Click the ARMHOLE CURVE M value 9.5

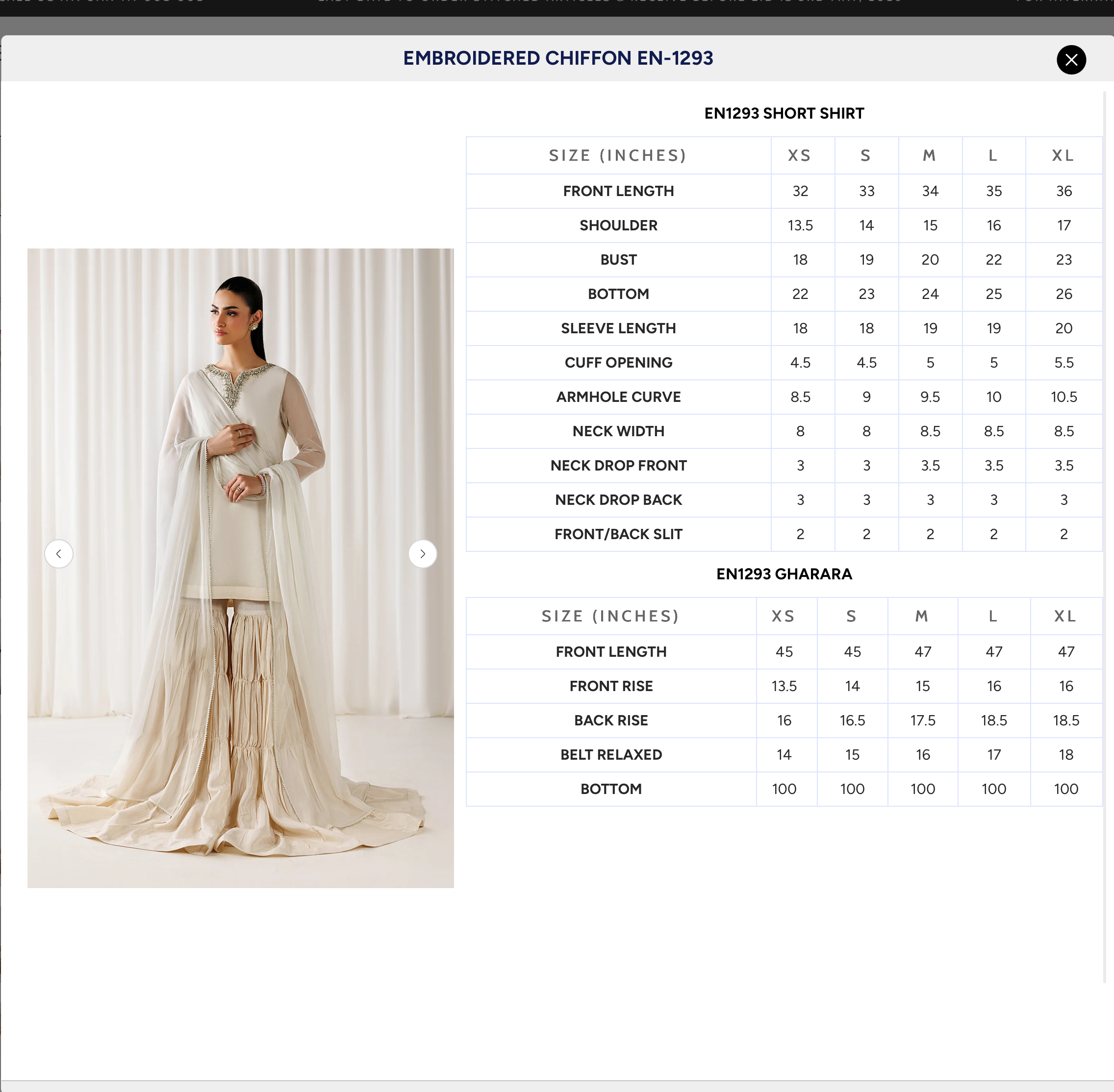point(930,397)
